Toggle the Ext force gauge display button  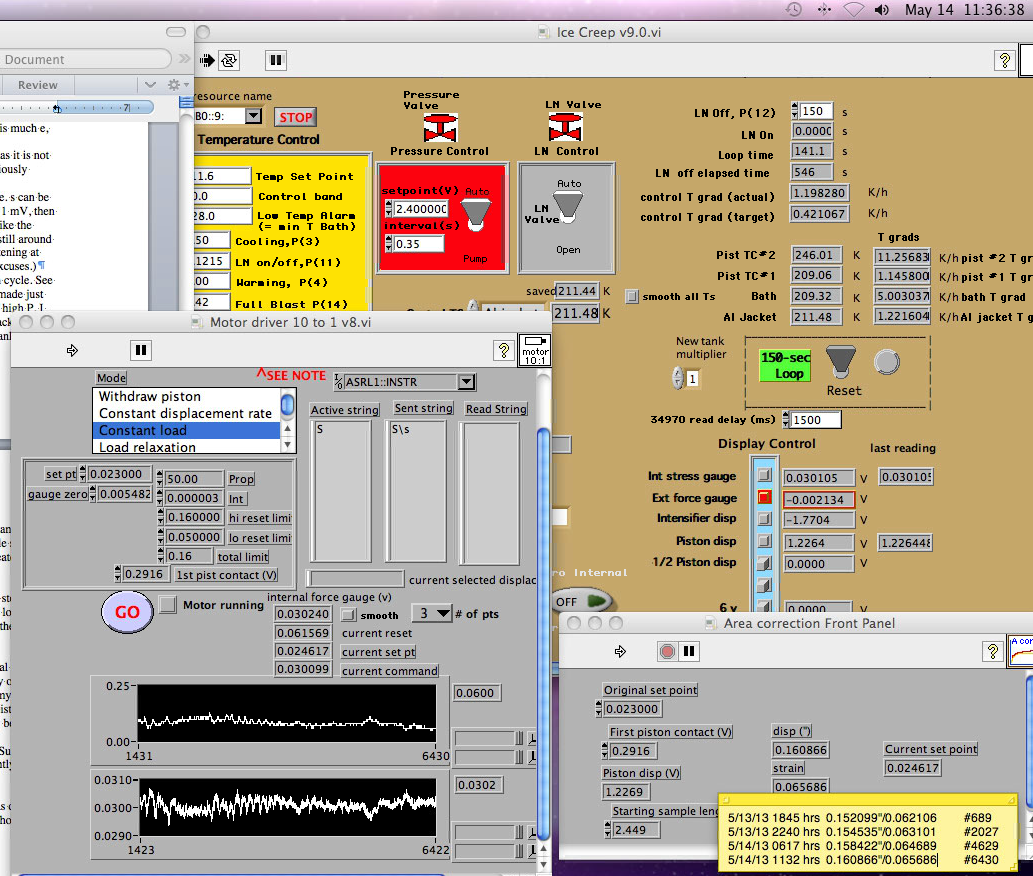click(x=765, y=498)
